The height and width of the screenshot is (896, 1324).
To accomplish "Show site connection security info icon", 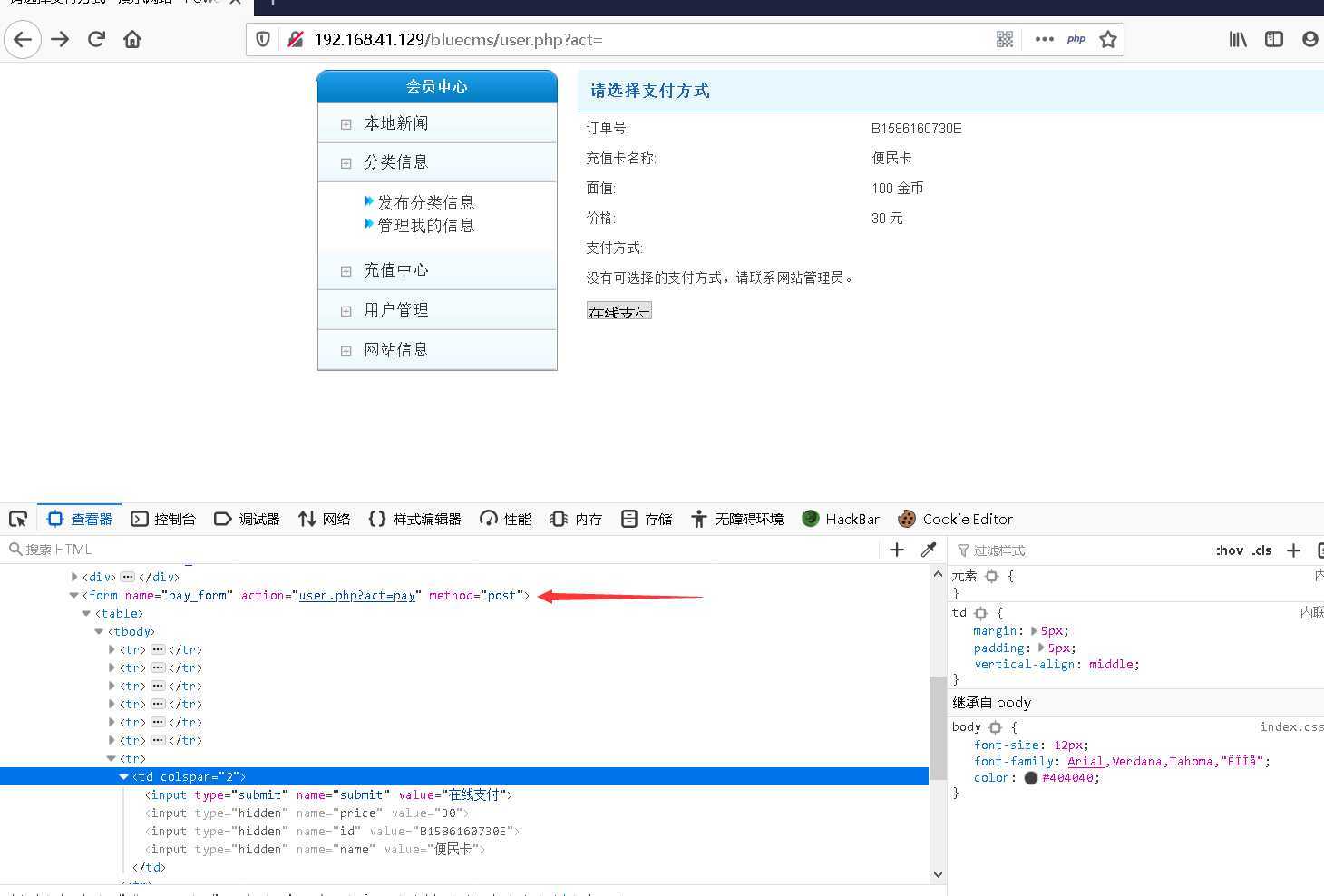I will pyautogui.click(x=295, y=39).
